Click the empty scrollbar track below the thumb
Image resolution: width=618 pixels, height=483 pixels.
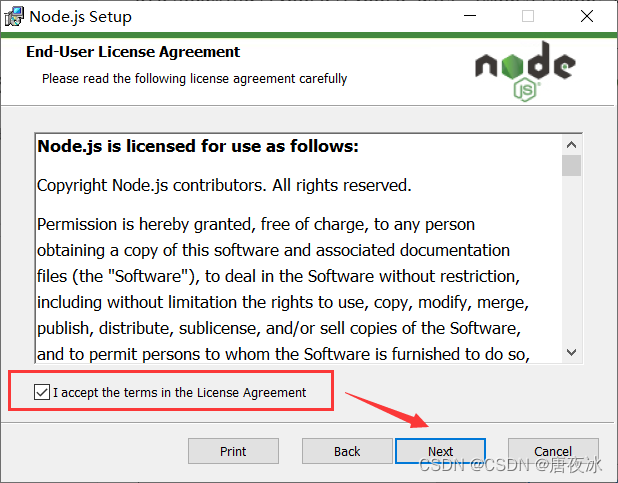tap(571, 259)
